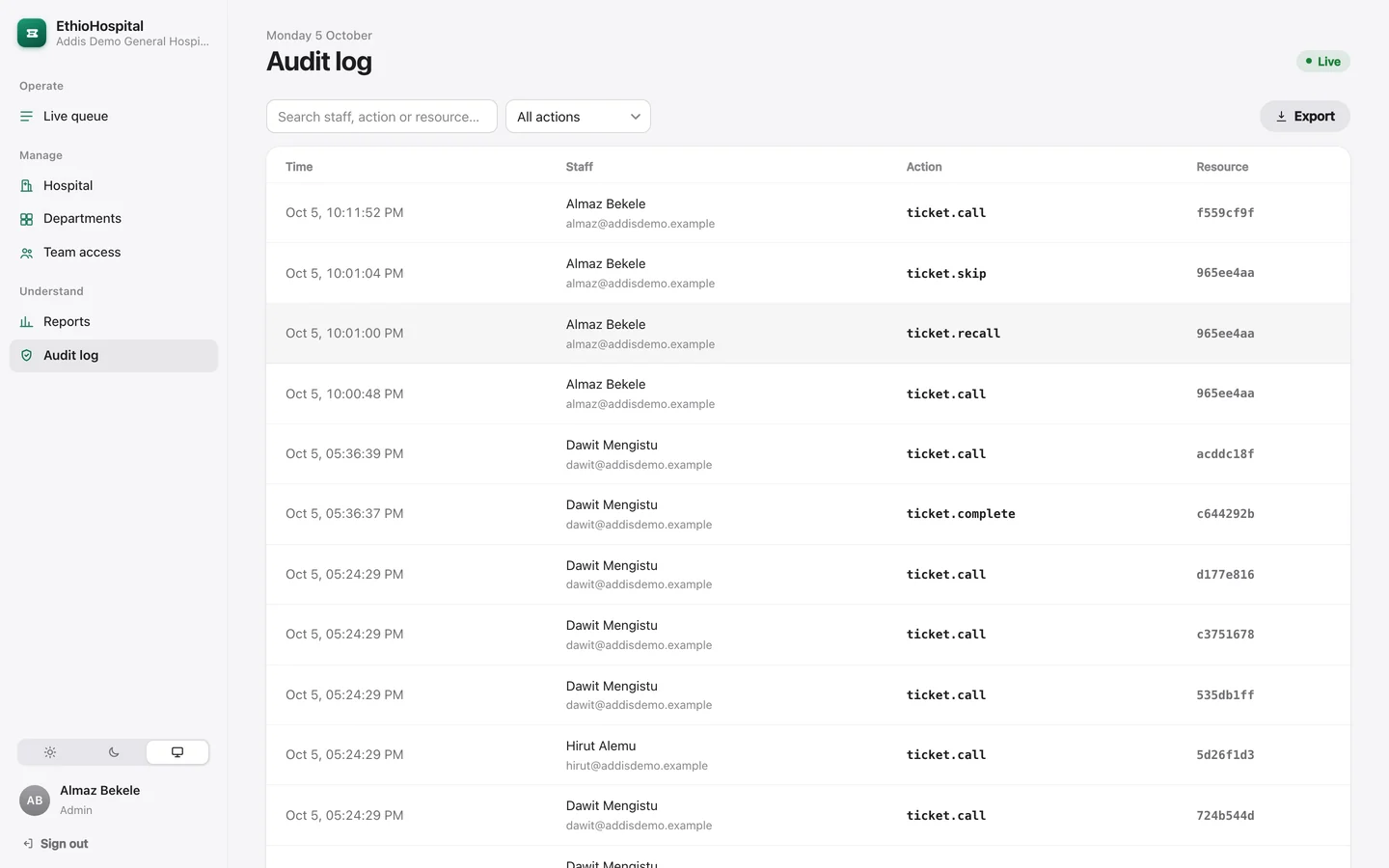Navigate to Reports
The height and width of the screenshot is (868, 1389).
(x=114, y=322)
